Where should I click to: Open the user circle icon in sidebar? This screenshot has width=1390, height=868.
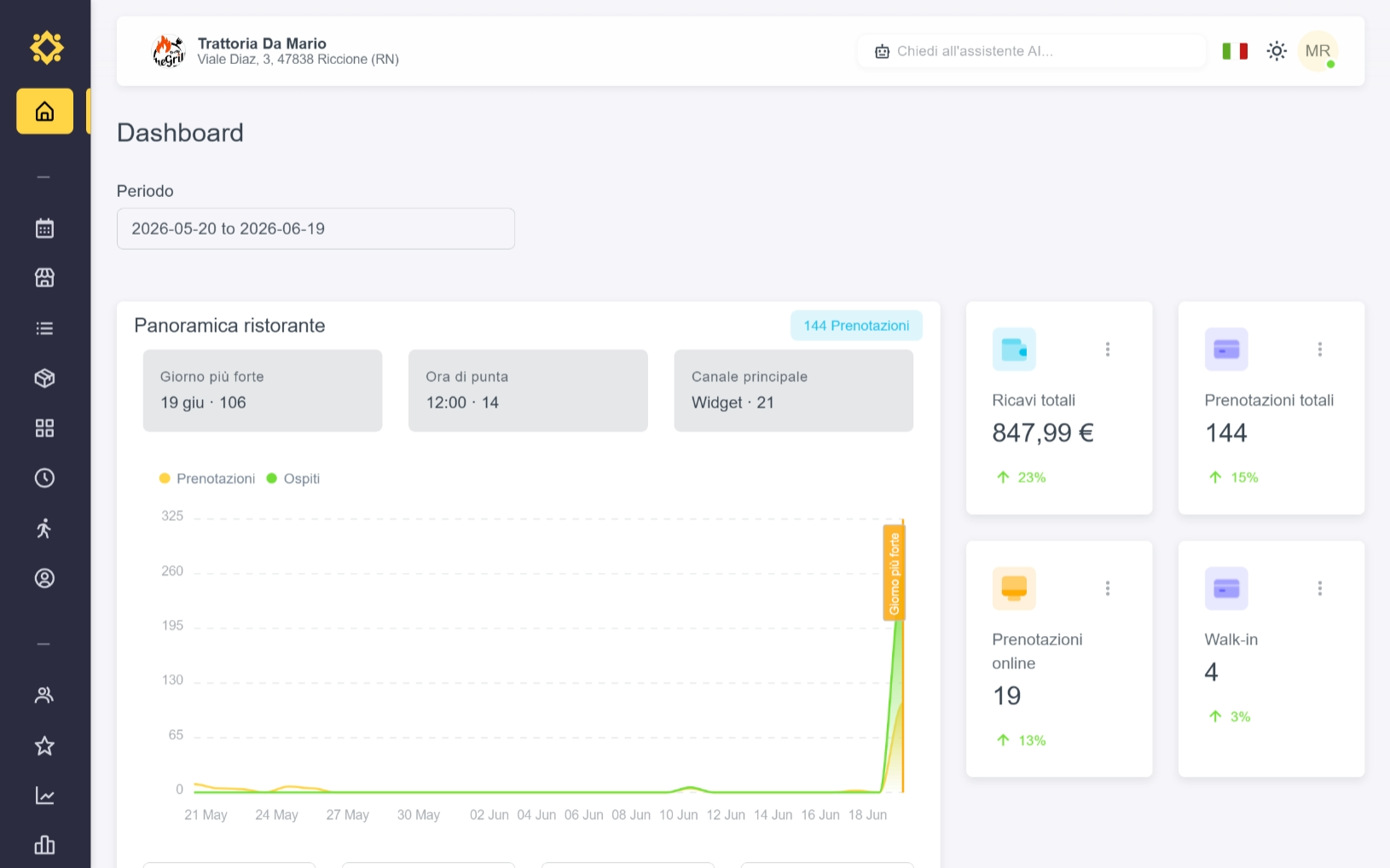[44, 578]
